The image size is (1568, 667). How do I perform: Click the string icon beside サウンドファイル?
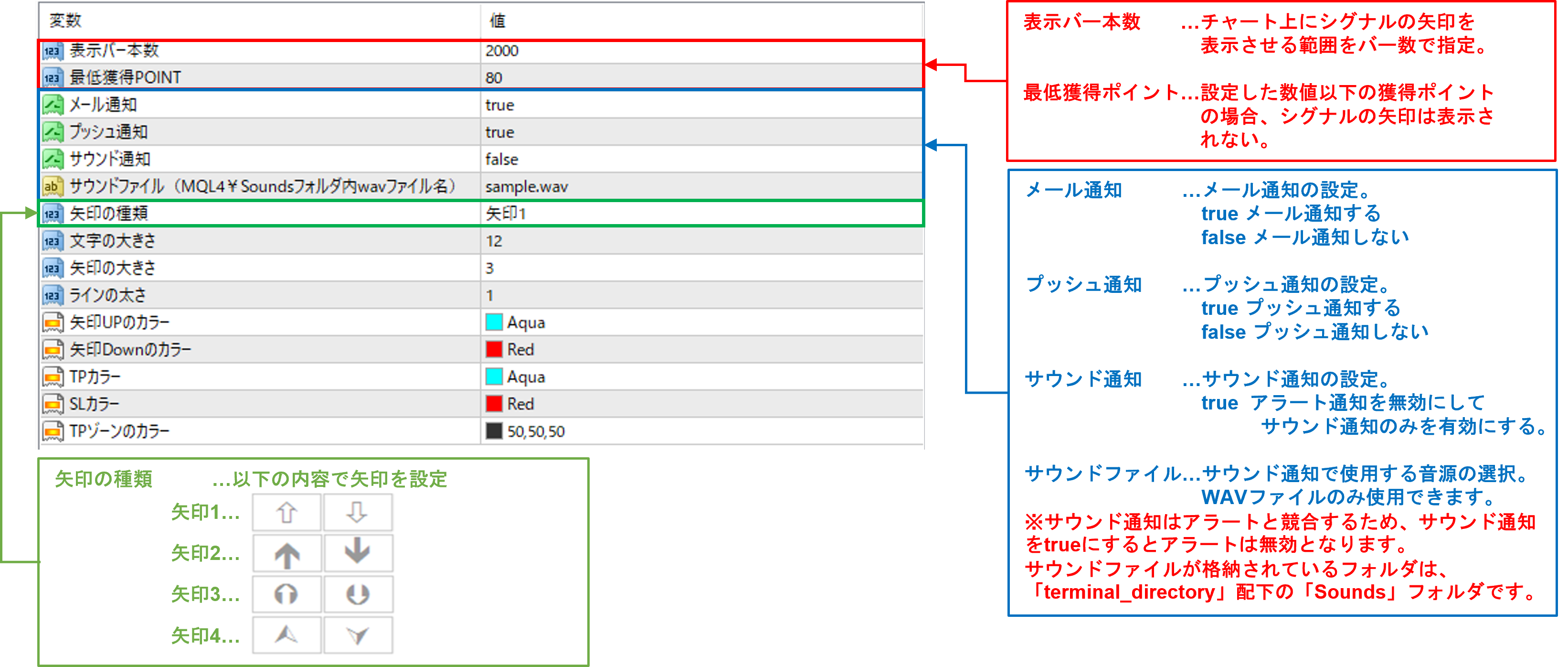tap(53, 186)
